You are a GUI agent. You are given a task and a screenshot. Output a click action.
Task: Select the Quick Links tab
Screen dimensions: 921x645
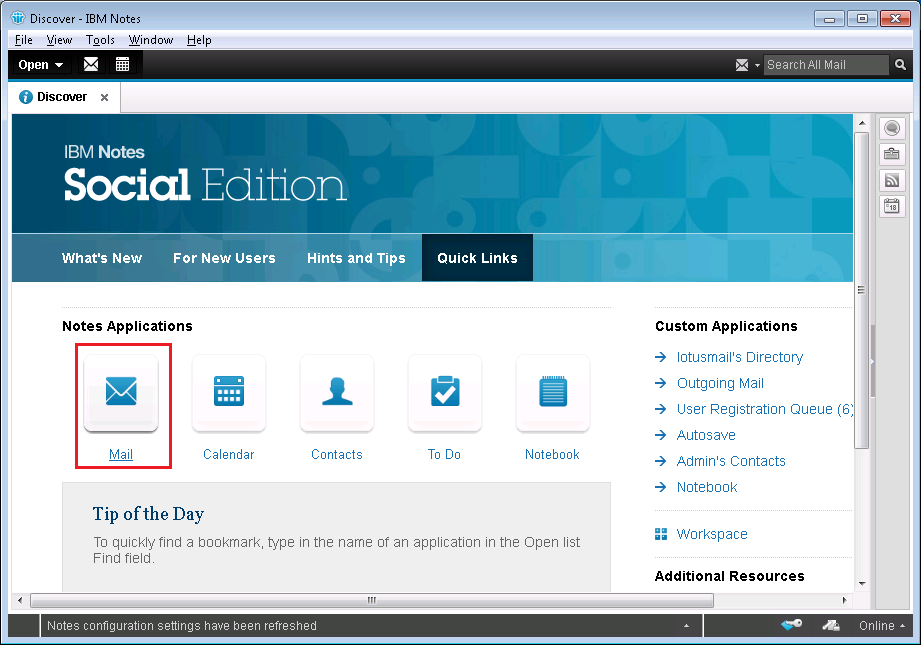pyautogui.click(x=478, y=258)
